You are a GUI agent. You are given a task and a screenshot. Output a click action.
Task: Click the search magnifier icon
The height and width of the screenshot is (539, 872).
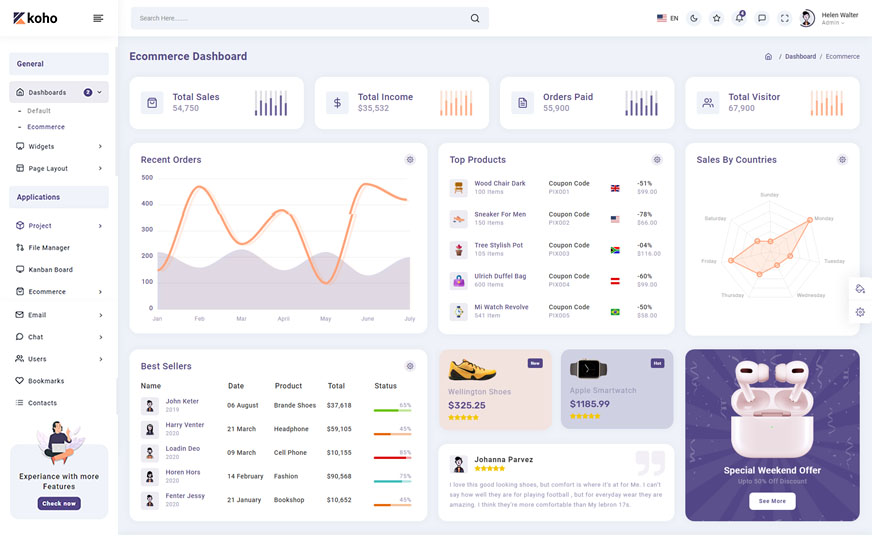[475, 18]
